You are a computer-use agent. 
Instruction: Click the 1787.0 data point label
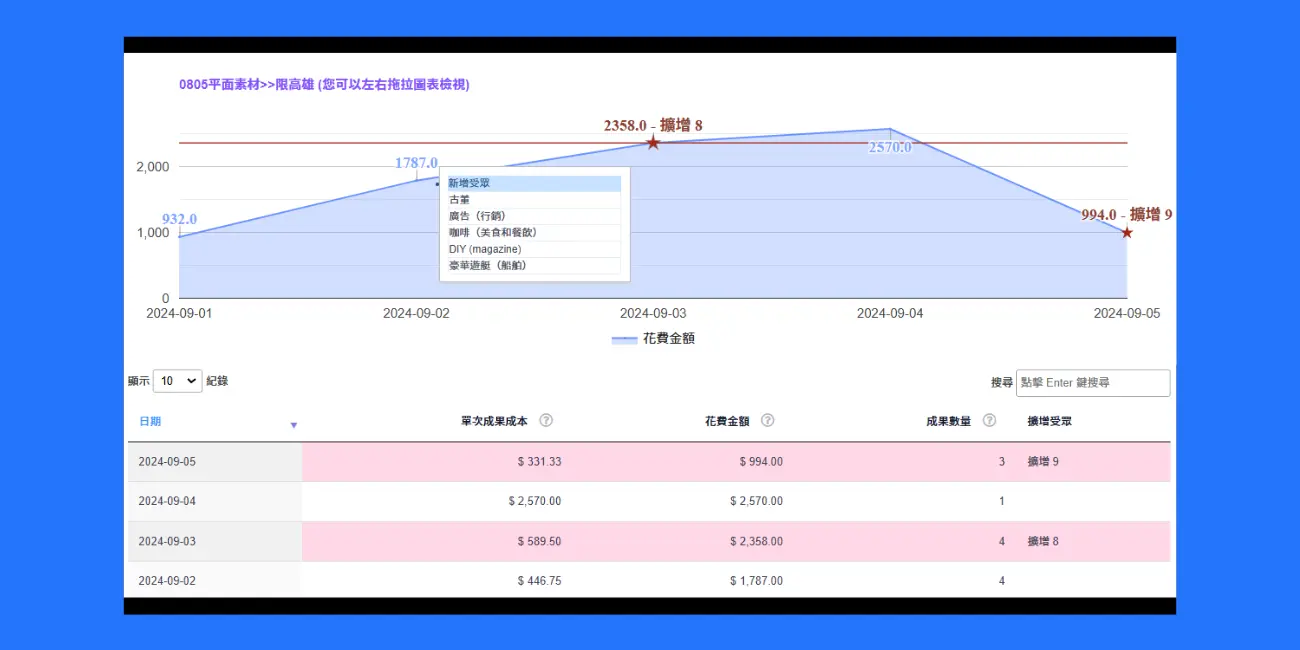[x=416, y=163]
